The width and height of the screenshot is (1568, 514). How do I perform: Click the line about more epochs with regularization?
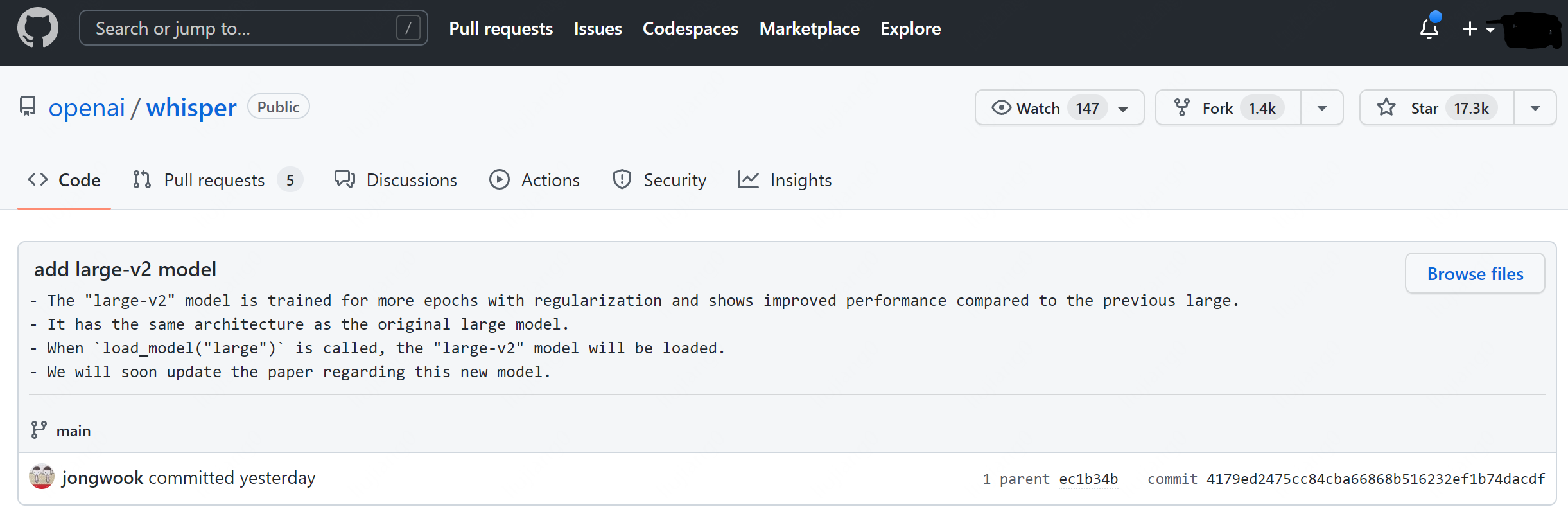(634, 301)
